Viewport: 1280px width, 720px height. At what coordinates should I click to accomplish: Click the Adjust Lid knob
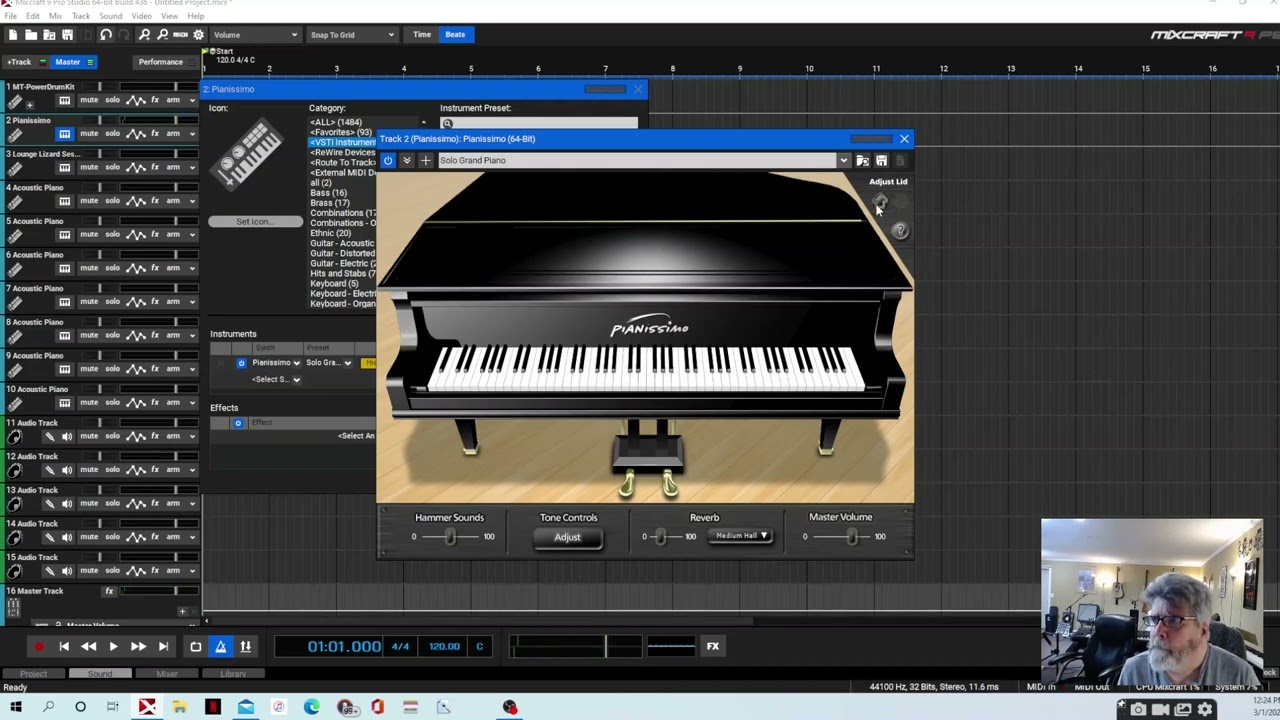click(881, 202)
